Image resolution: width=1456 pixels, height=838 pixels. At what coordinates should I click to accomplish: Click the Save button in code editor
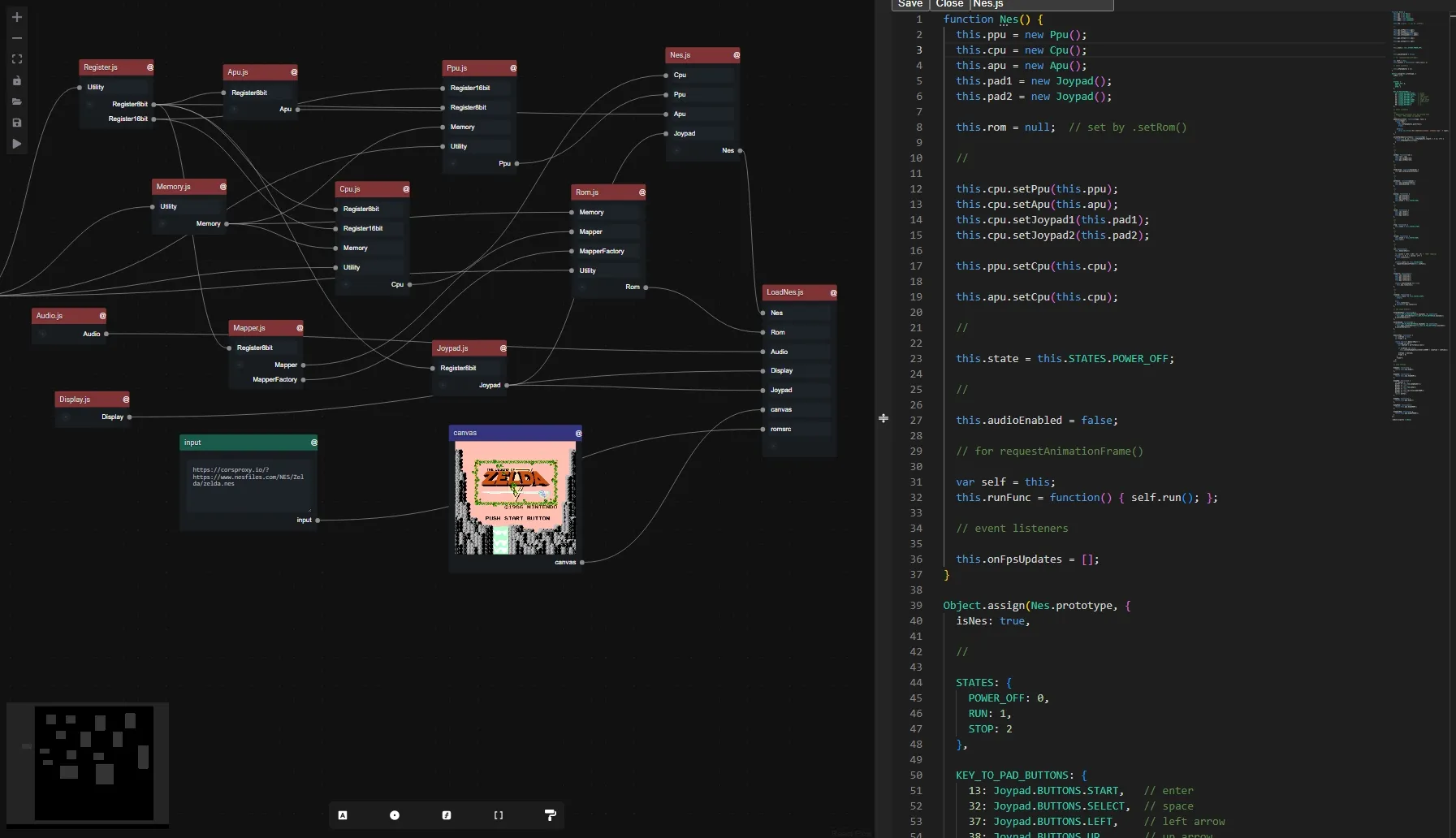click(909, 4)
